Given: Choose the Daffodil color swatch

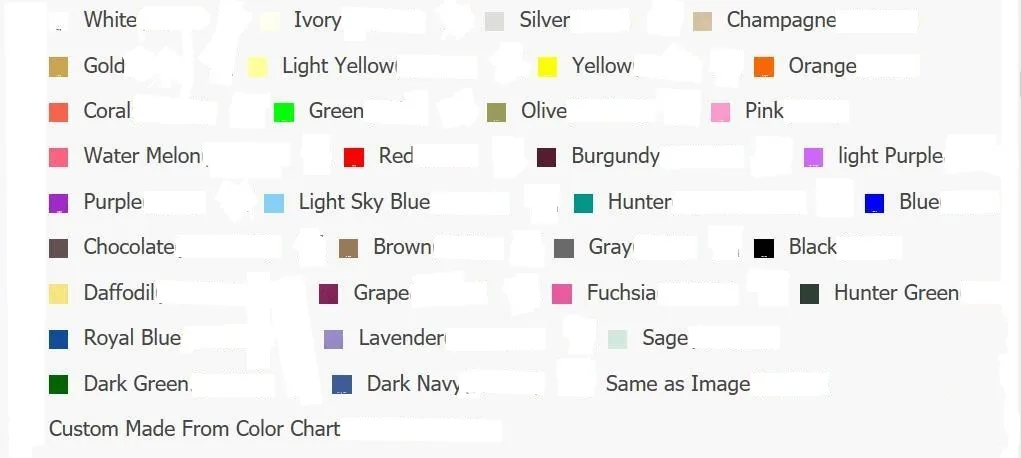Looking at the screenshot, I should point(59,294).
